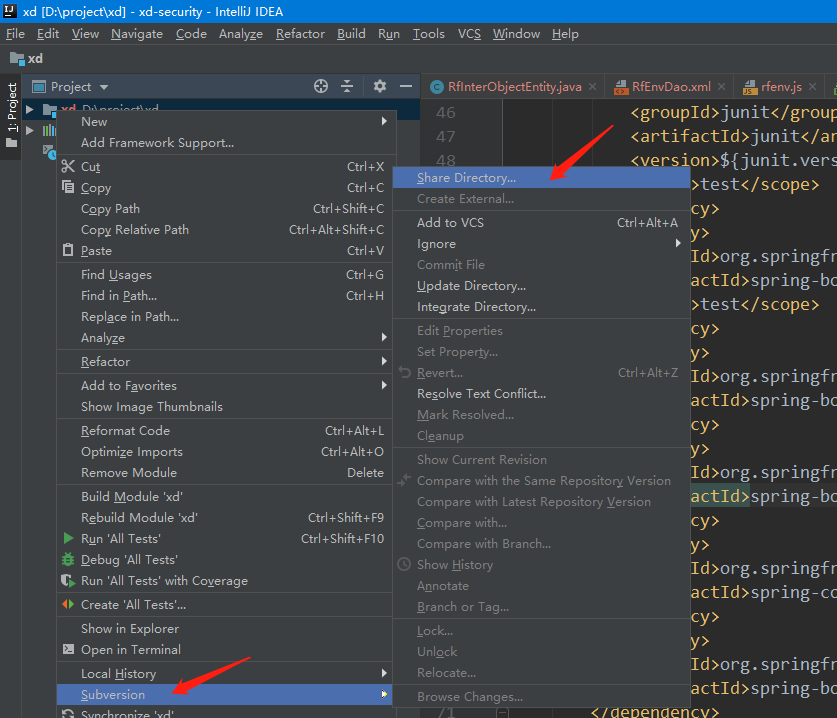Click the RfInterObjectEntity.java class icon
Screen dimensions: 837x718
coord(437,87)
